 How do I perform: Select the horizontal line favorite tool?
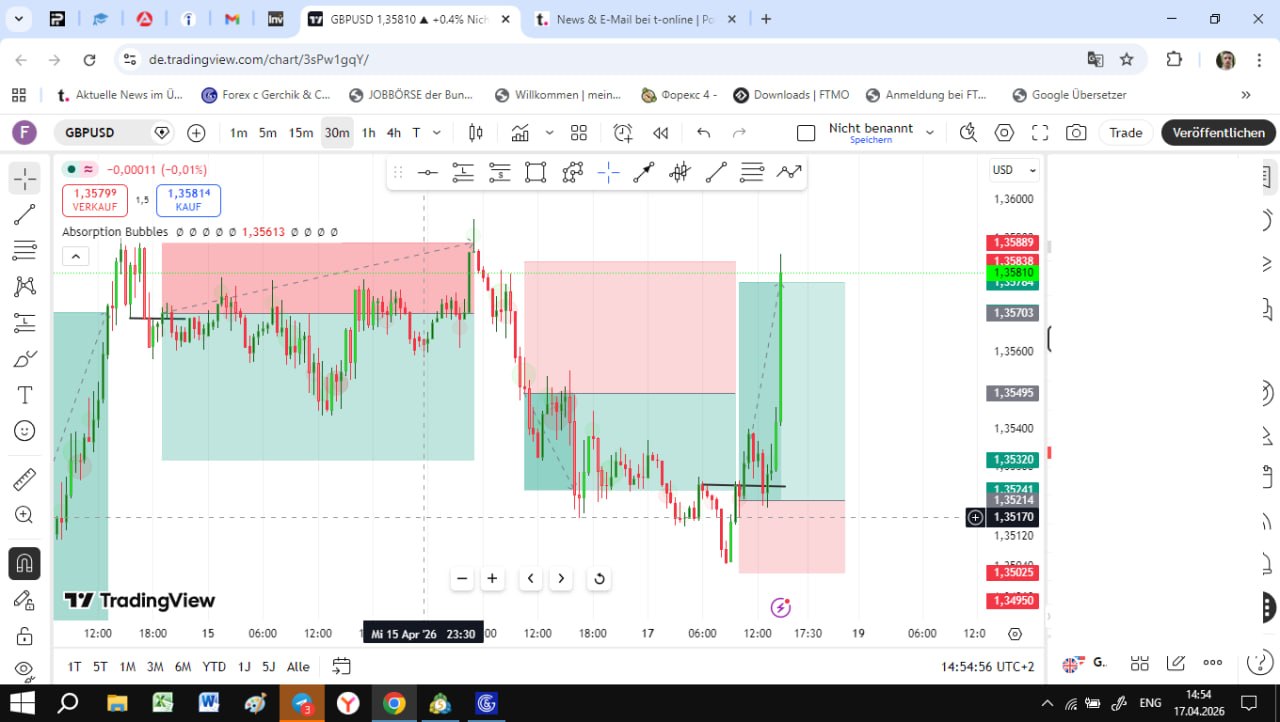[x=428, y=173]
